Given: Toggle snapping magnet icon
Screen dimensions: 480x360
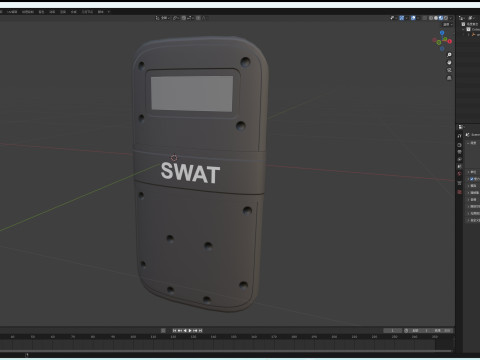Looking at the screenshot, I should 183,18.
